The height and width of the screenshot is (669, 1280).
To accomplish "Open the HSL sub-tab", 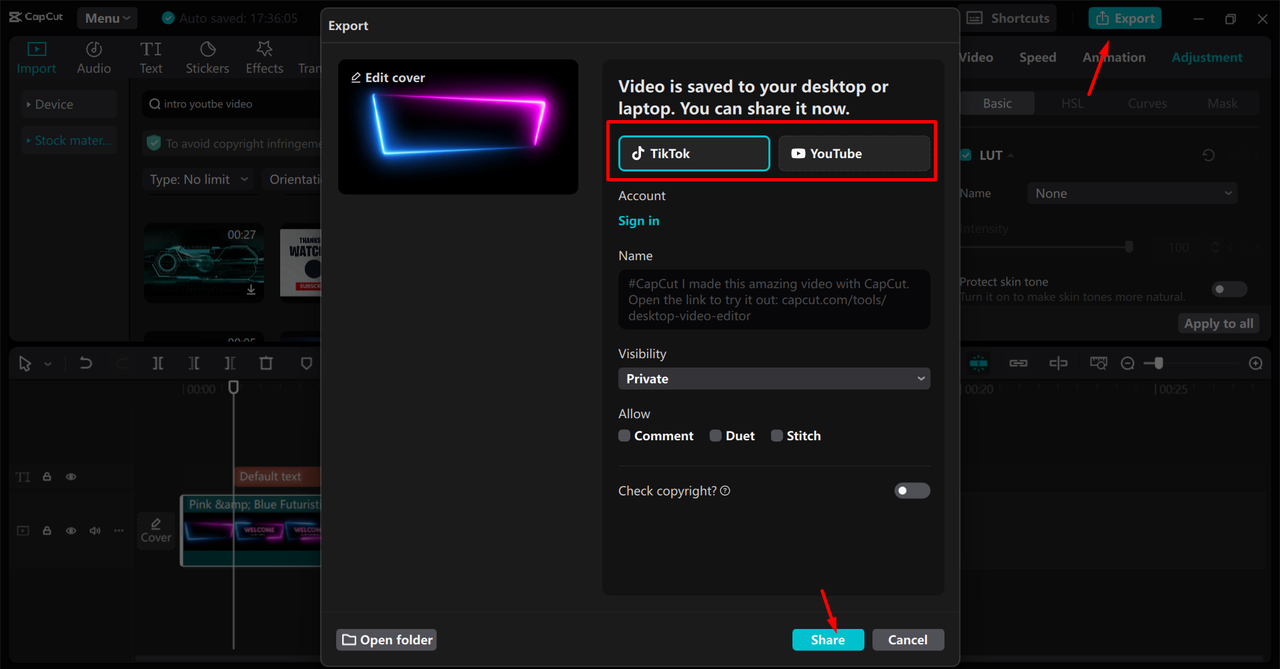I will [x=1072, y=103].
